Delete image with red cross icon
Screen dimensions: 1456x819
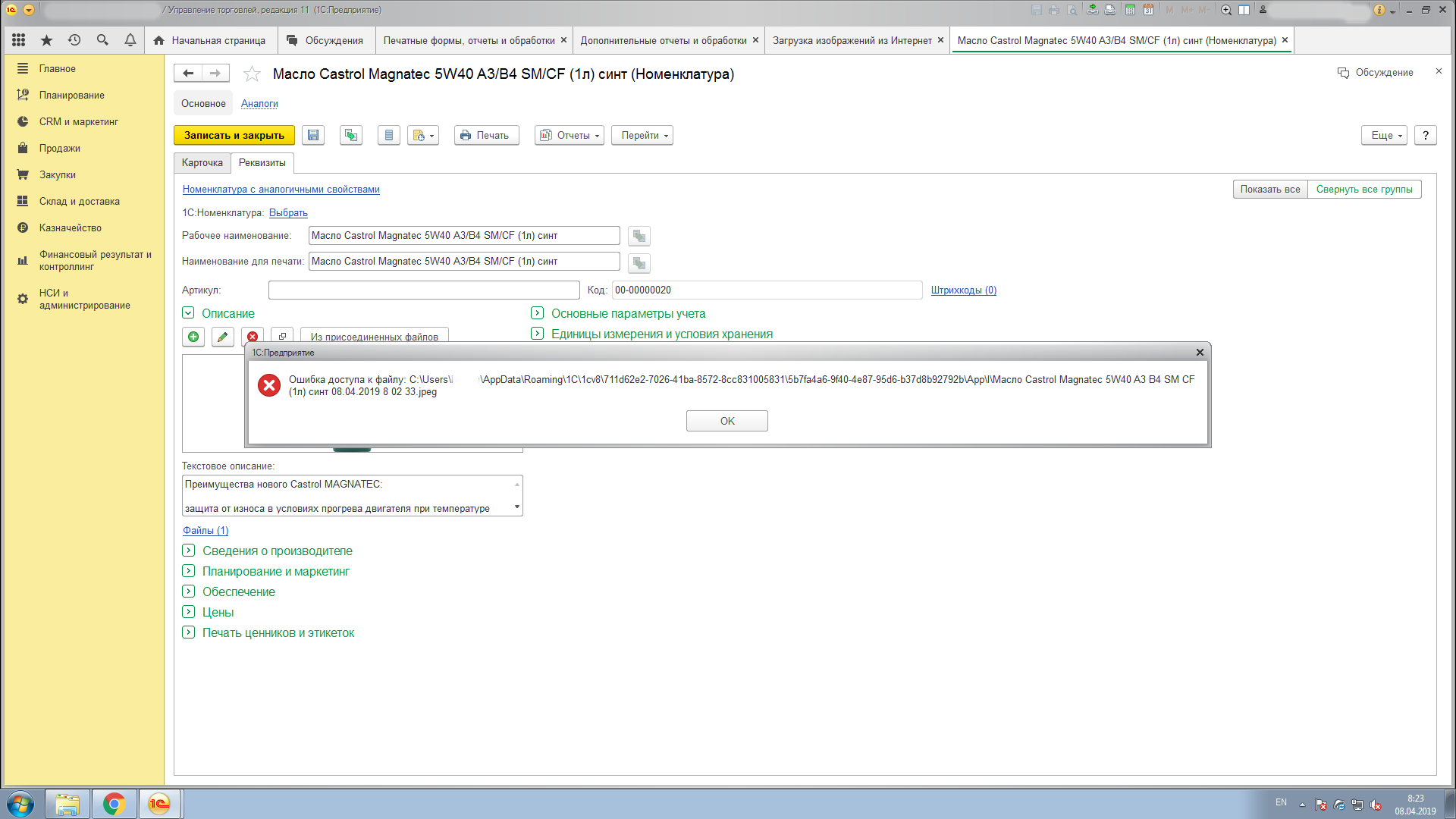pyautogui.click(x=253, y=337)
